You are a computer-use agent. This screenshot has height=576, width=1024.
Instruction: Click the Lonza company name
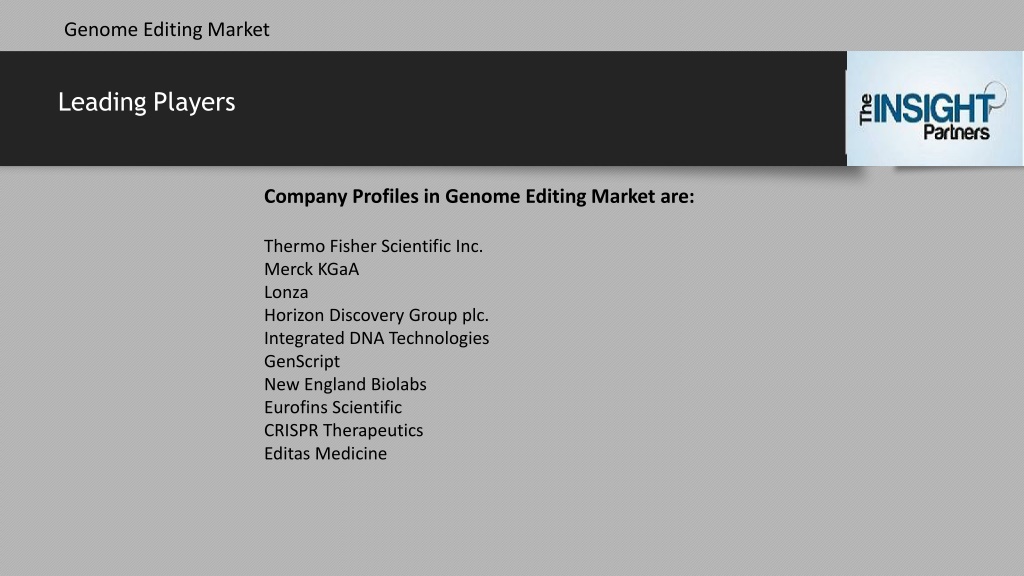pyautogui.click(x=286, y=292)
